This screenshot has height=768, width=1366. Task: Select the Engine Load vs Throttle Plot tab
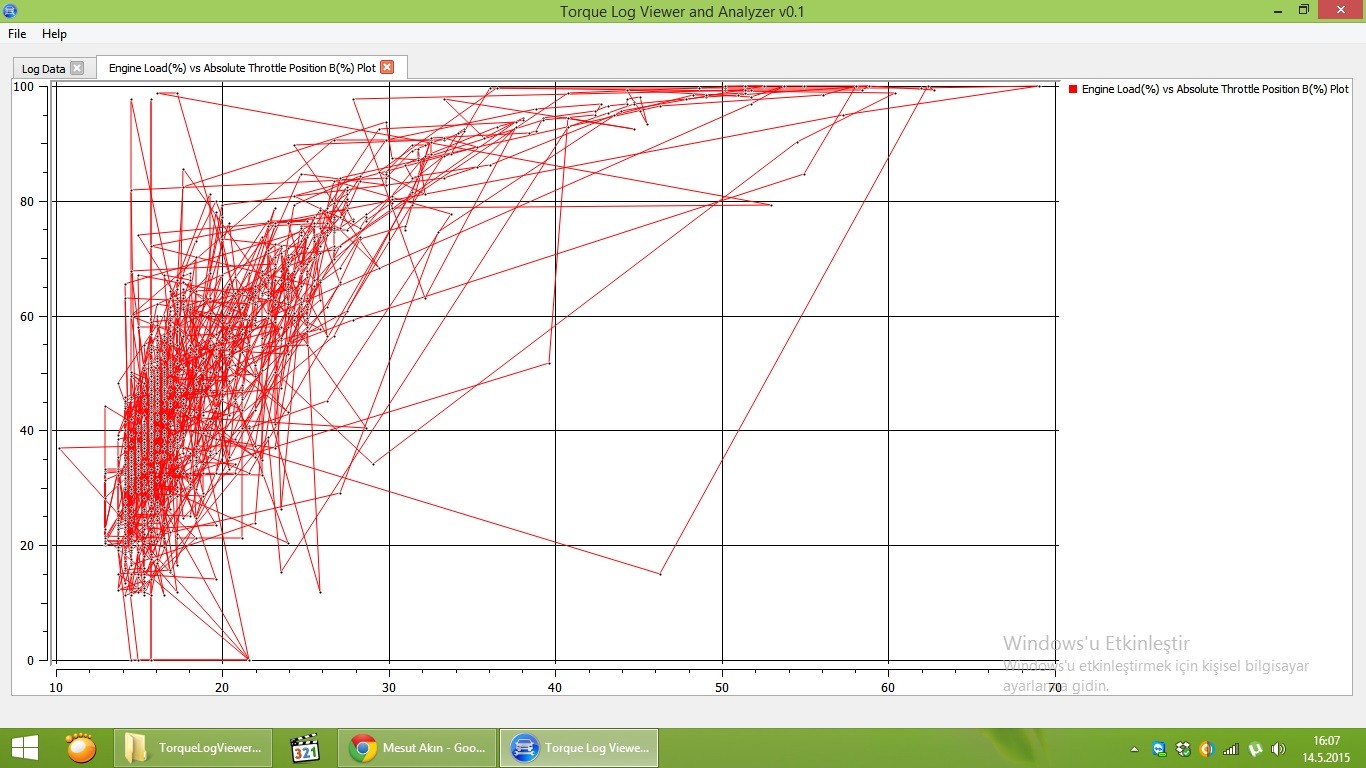click(x=242, y=68)
